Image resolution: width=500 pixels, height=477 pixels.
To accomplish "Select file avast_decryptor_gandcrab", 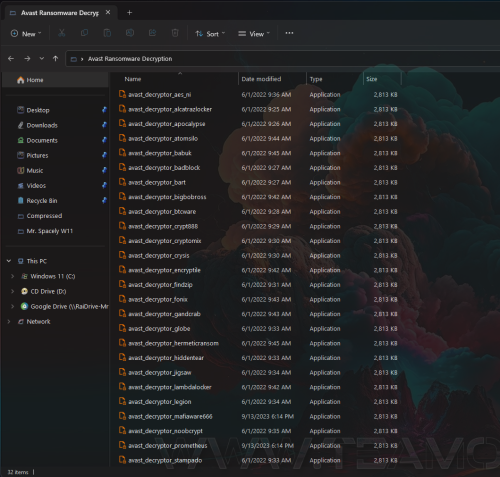I will tap(164, 314).
